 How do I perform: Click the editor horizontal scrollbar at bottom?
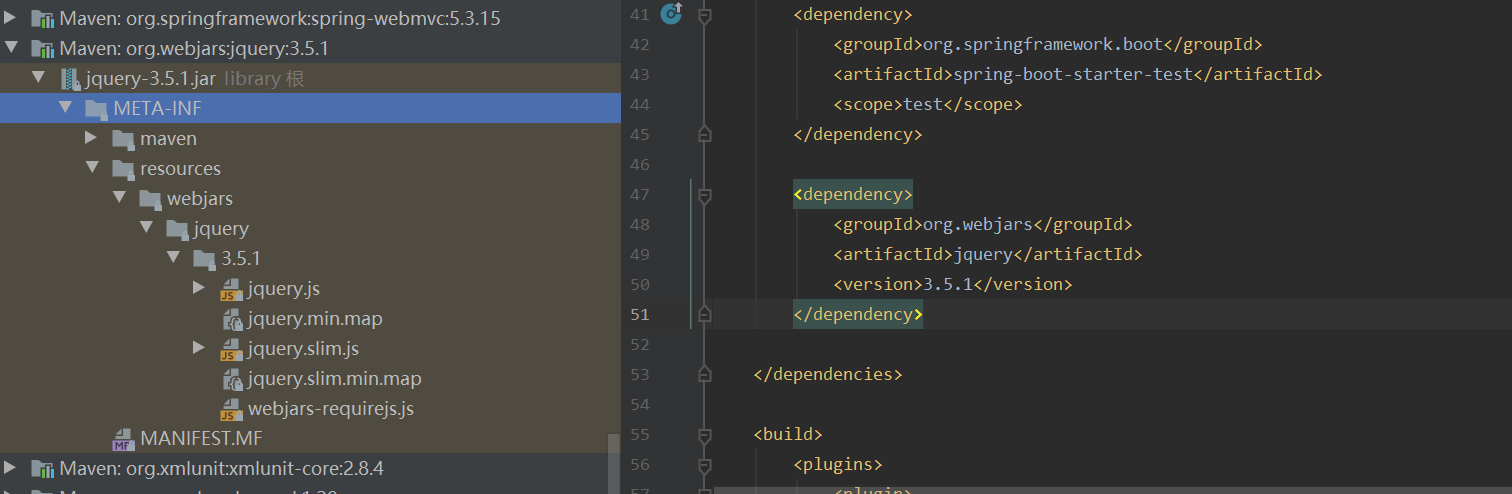[x=1112, y=491]
